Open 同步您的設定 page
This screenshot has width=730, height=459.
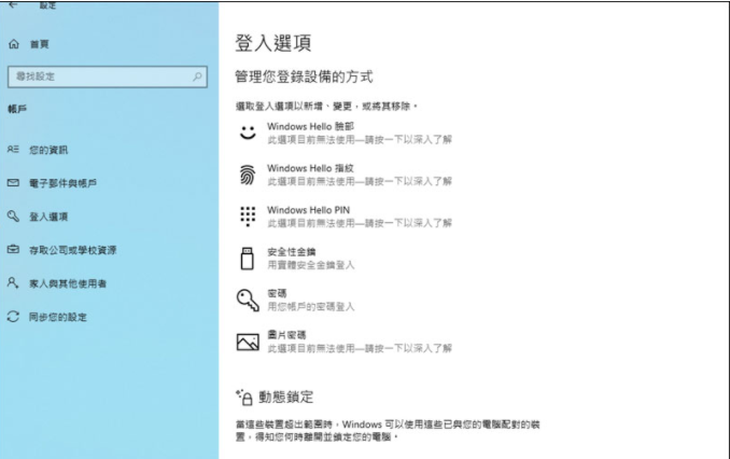pyautogui.click(x=58, y=317)
